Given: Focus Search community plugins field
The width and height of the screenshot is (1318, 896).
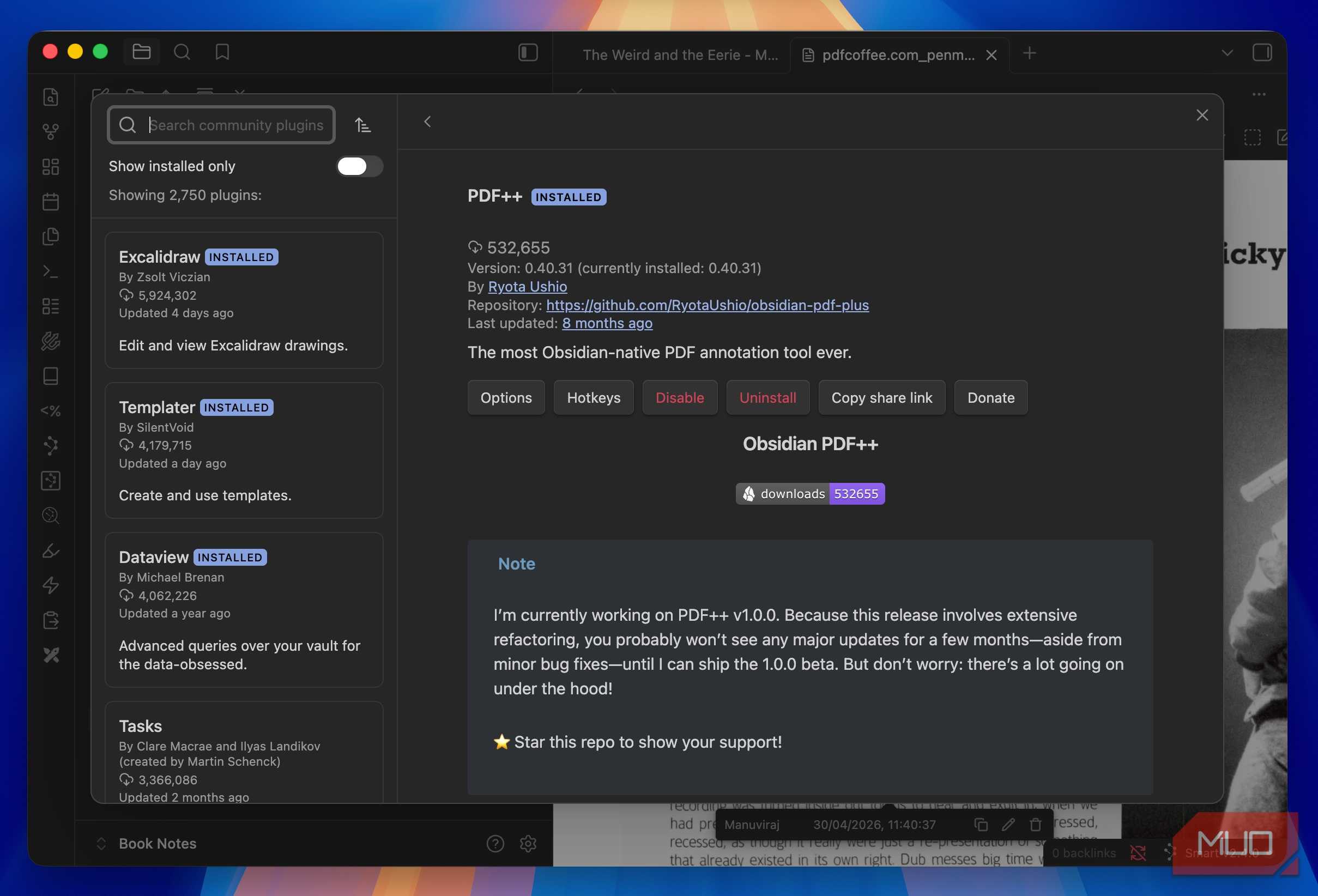Looking at the screenshot, I should click(x=221, y=125).
